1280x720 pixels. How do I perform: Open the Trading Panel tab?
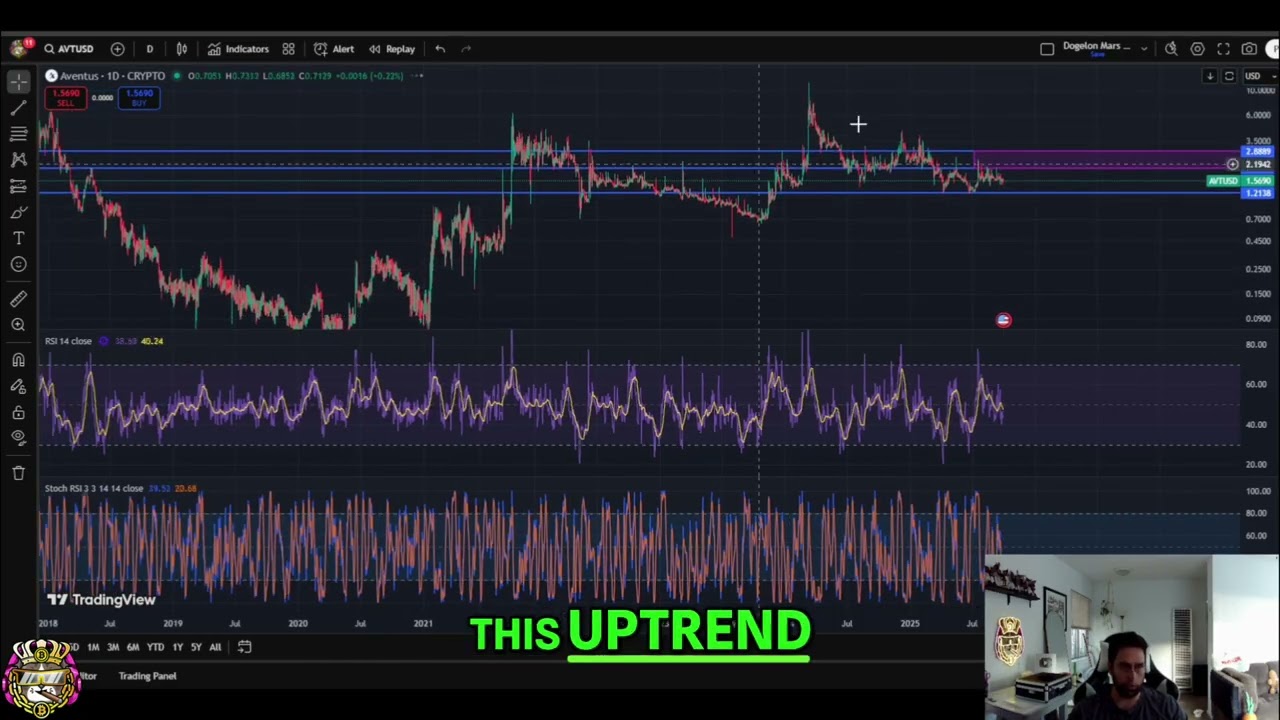(147, 676)
